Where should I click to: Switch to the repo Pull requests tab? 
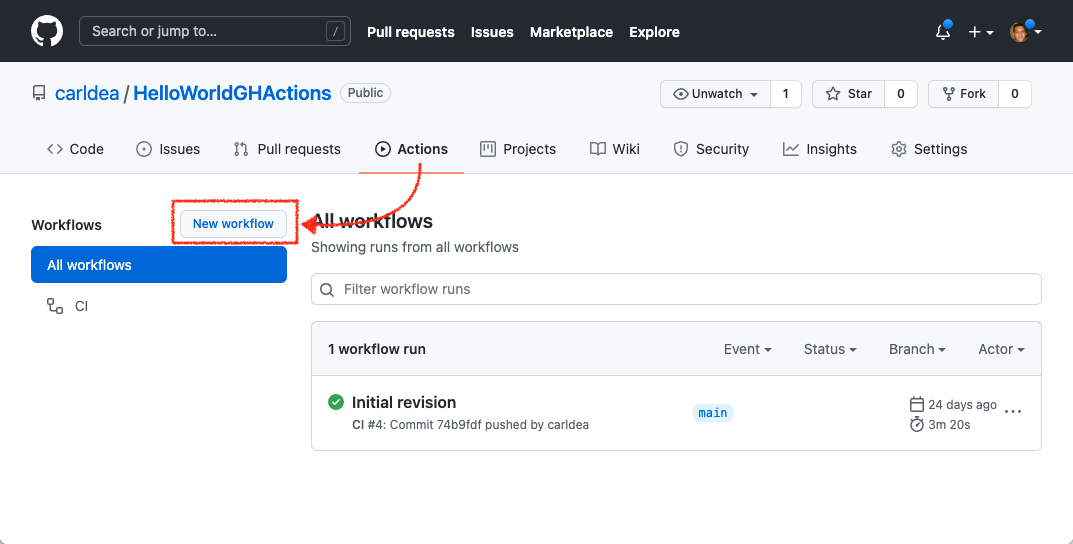click(287, 149)
